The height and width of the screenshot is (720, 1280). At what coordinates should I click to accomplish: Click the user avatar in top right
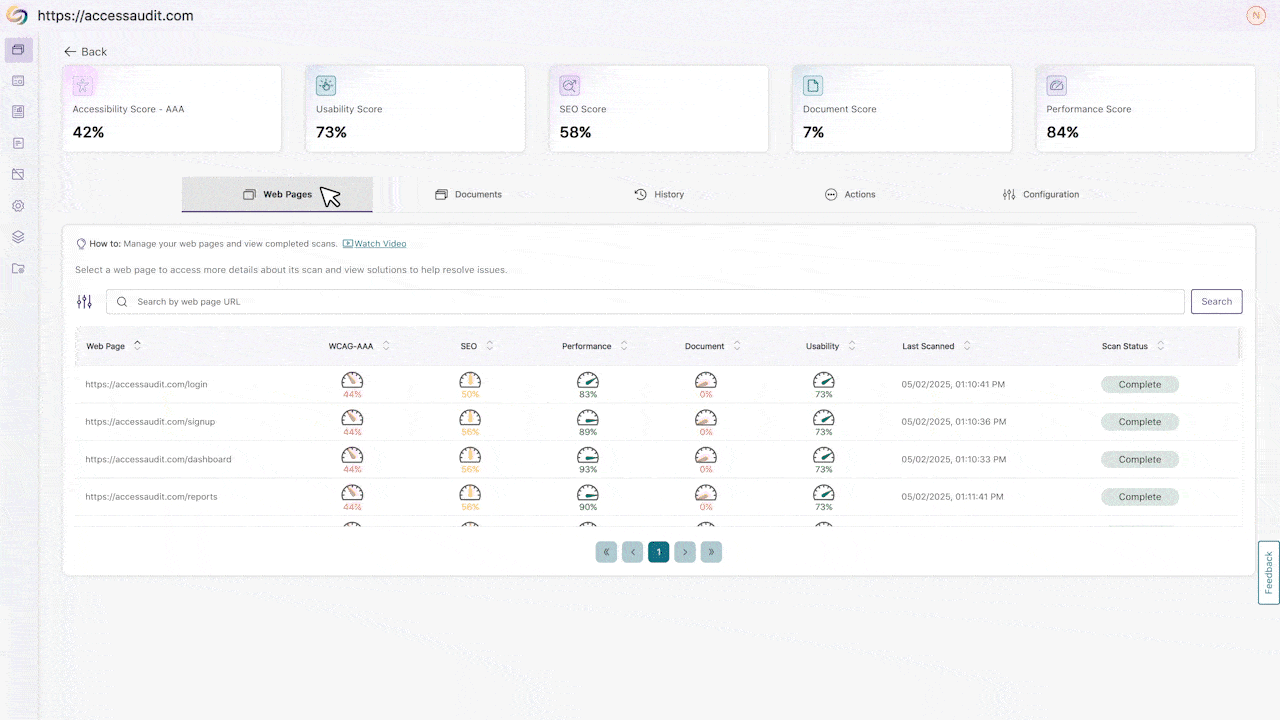point(1255,15)
